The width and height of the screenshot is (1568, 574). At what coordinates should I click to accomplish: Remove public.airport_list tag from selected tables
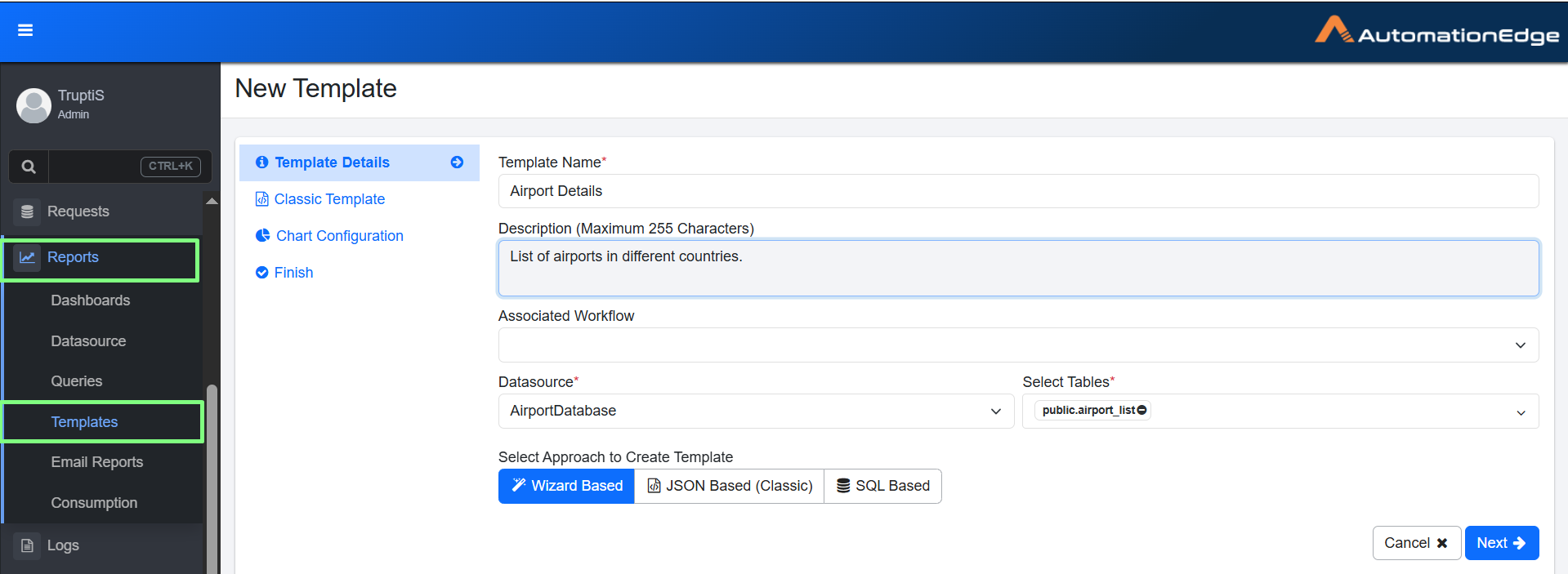click(1142, 410)
